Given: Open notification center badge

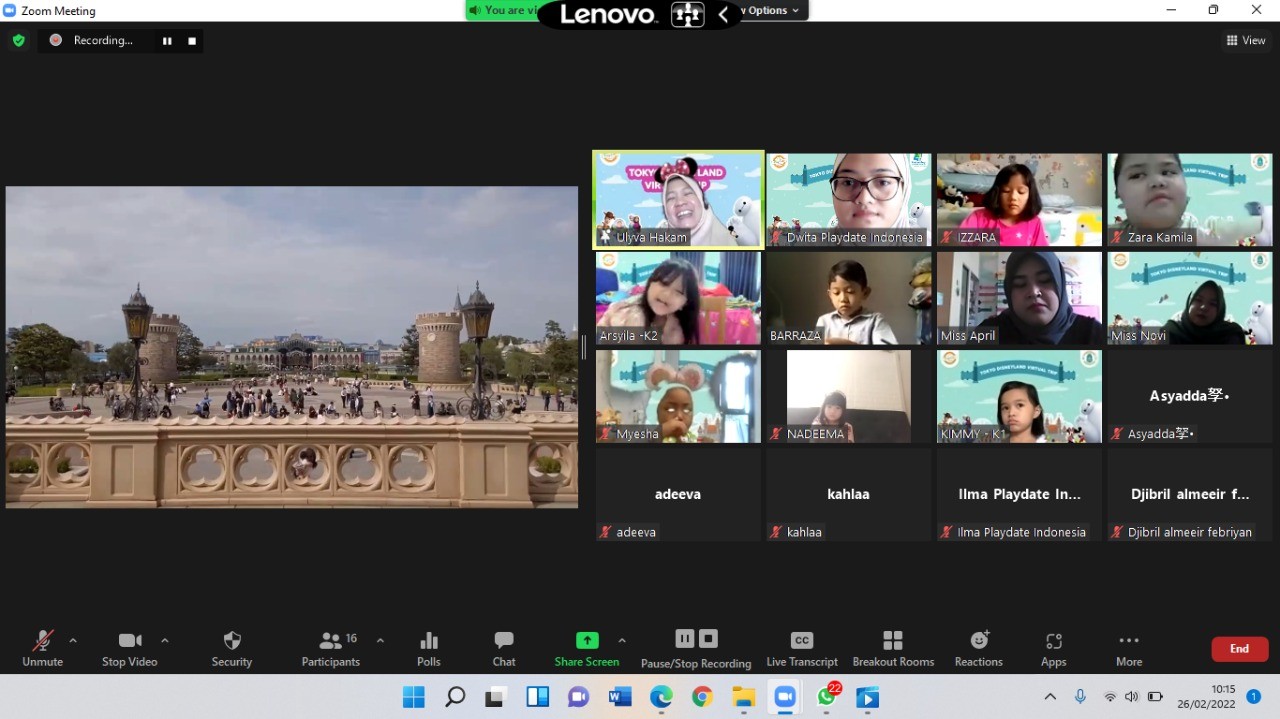Looking at the screenshot, I should click(x=1253, y=697).
